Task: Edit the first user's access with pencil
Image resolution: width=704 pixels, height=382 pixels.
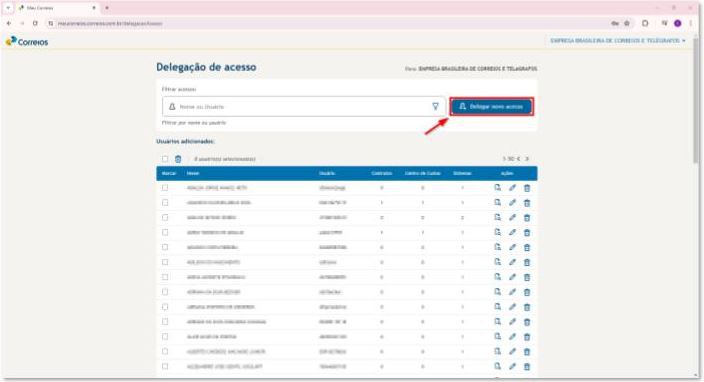Action: tap(512, 188)
